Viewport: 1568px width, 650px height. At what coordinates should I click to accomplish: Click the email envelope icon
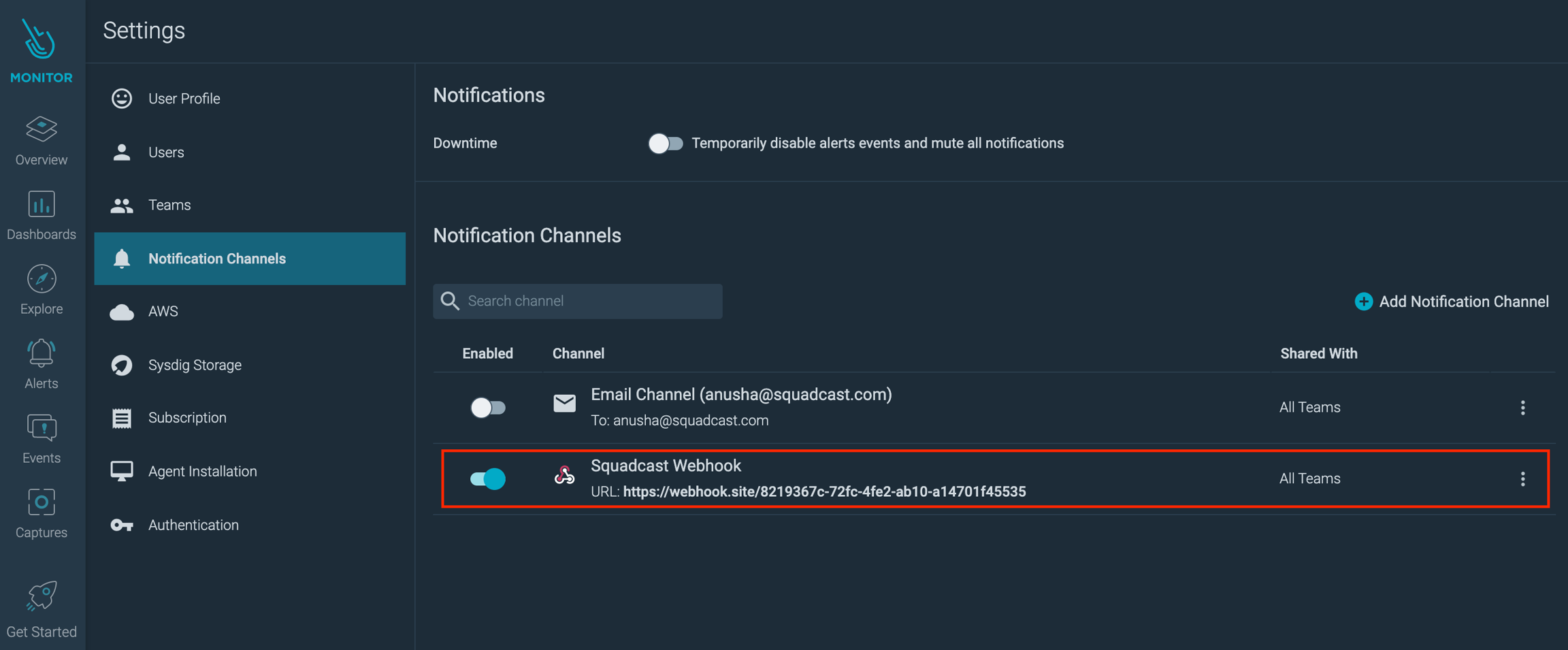[x=564, y=404]
